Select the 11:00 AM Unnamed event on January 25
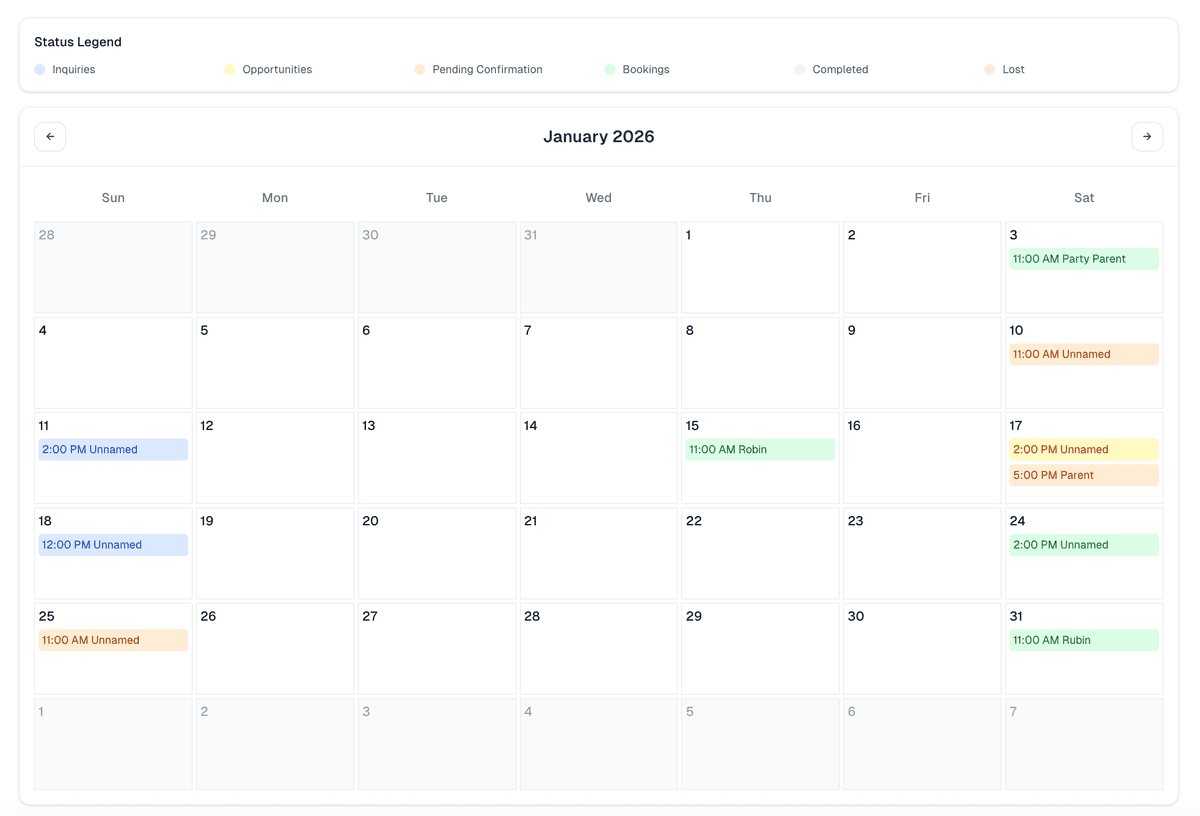The width and height of the screenshot is (1200, 816). (112, 639)
